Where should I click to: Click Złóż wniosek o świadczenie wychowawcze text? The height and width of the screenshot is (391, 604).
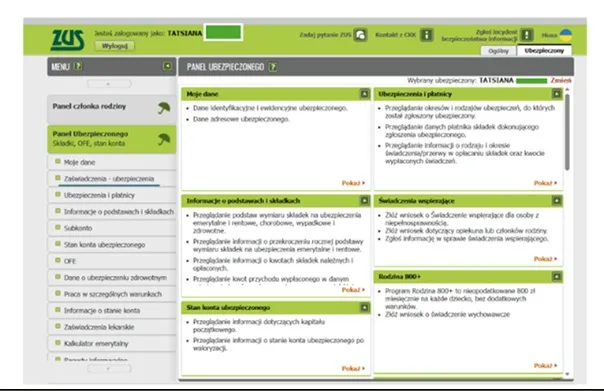click(447, 315)
